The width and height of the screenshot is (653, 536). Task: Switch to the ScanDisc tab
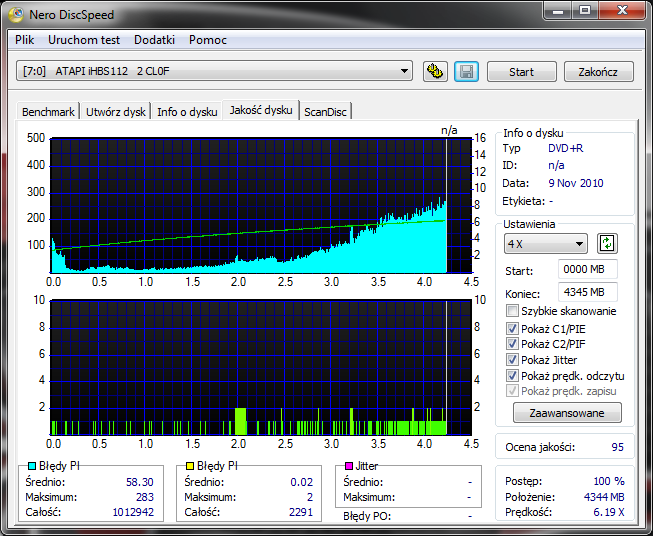(325, 112)
